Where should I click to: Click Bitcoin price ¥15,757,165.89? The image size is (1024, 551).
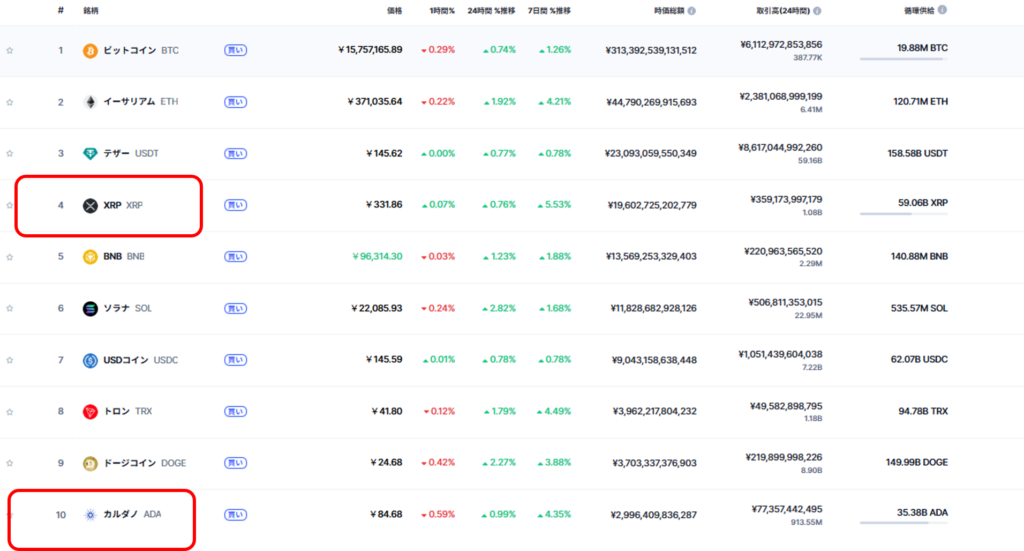click(370, 50)
